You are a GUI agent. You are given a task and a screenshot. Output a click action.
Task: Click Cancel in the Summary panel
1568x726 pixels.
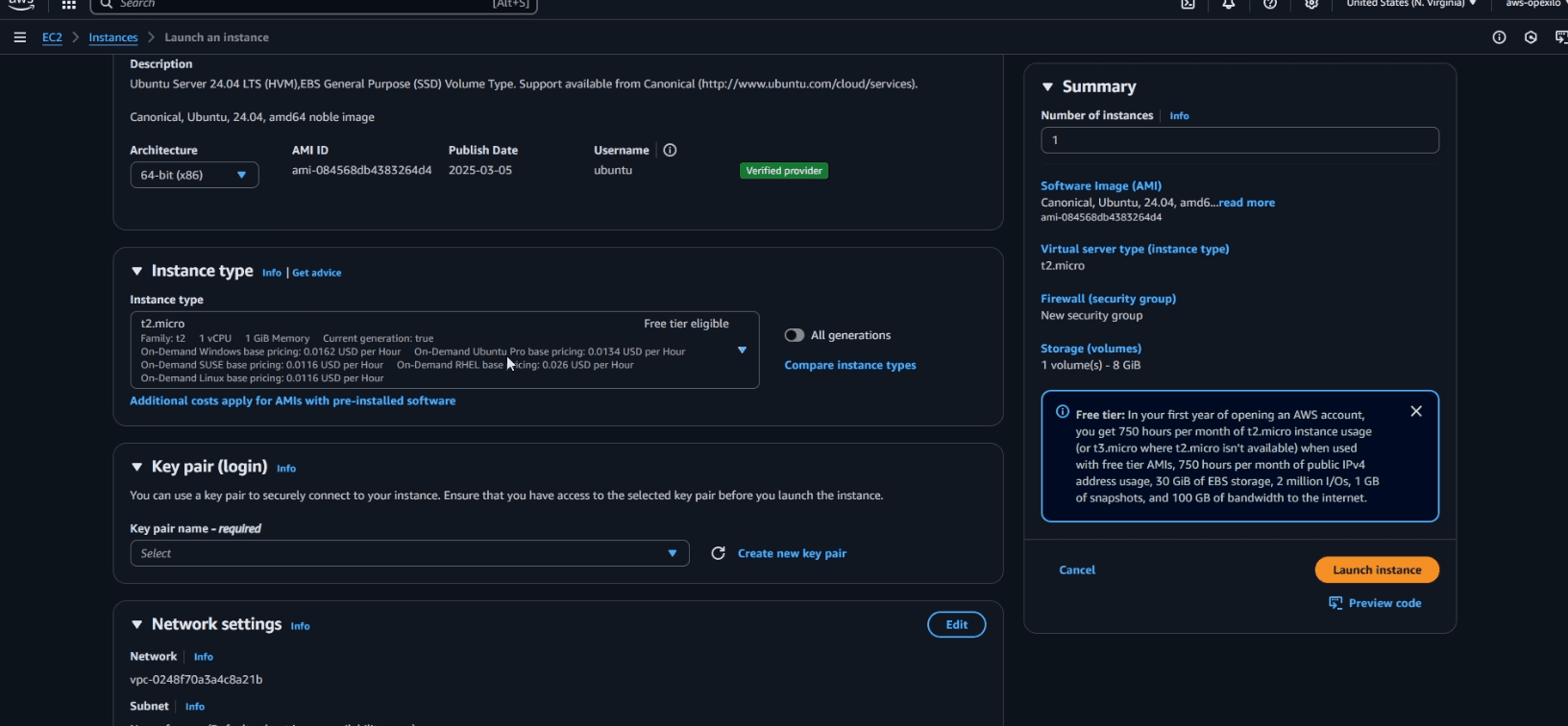click(x=1077, y=569)
